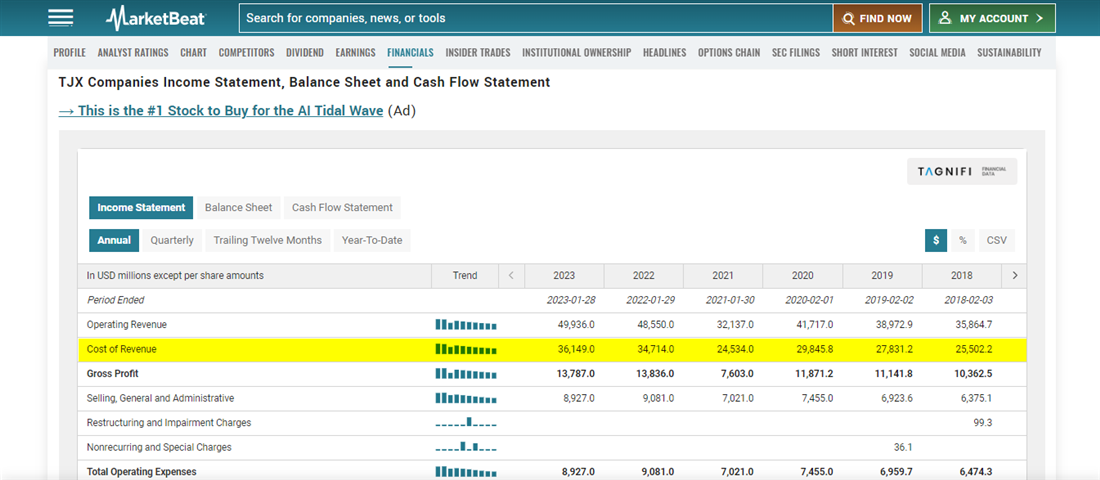Toggle values to dollar display
1100x480 pixels.
(x=936, y=240)
